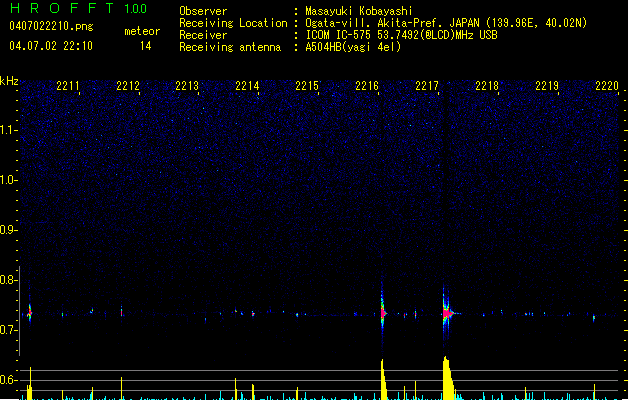Click the kHz axis unit label
The width and height of the screenshot is (629, 400).
click(9, 81)
